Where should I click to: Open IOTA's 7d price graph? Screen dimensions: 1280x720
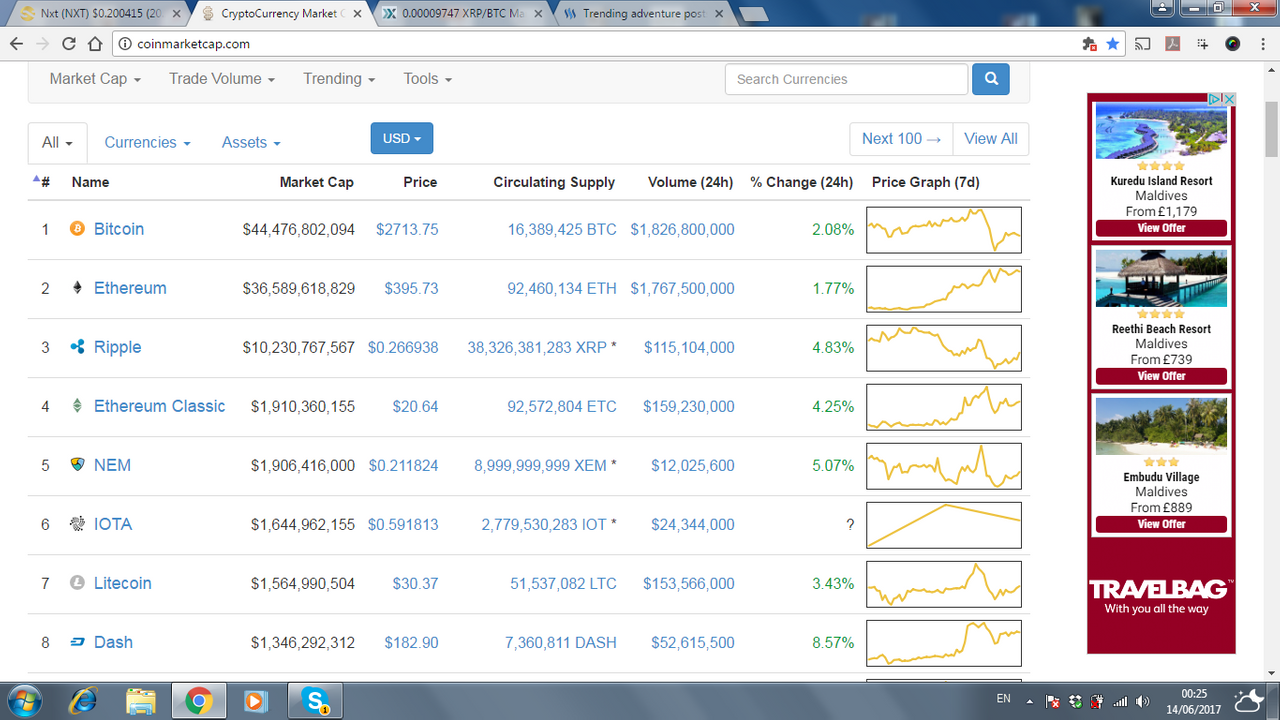point(944,524)
